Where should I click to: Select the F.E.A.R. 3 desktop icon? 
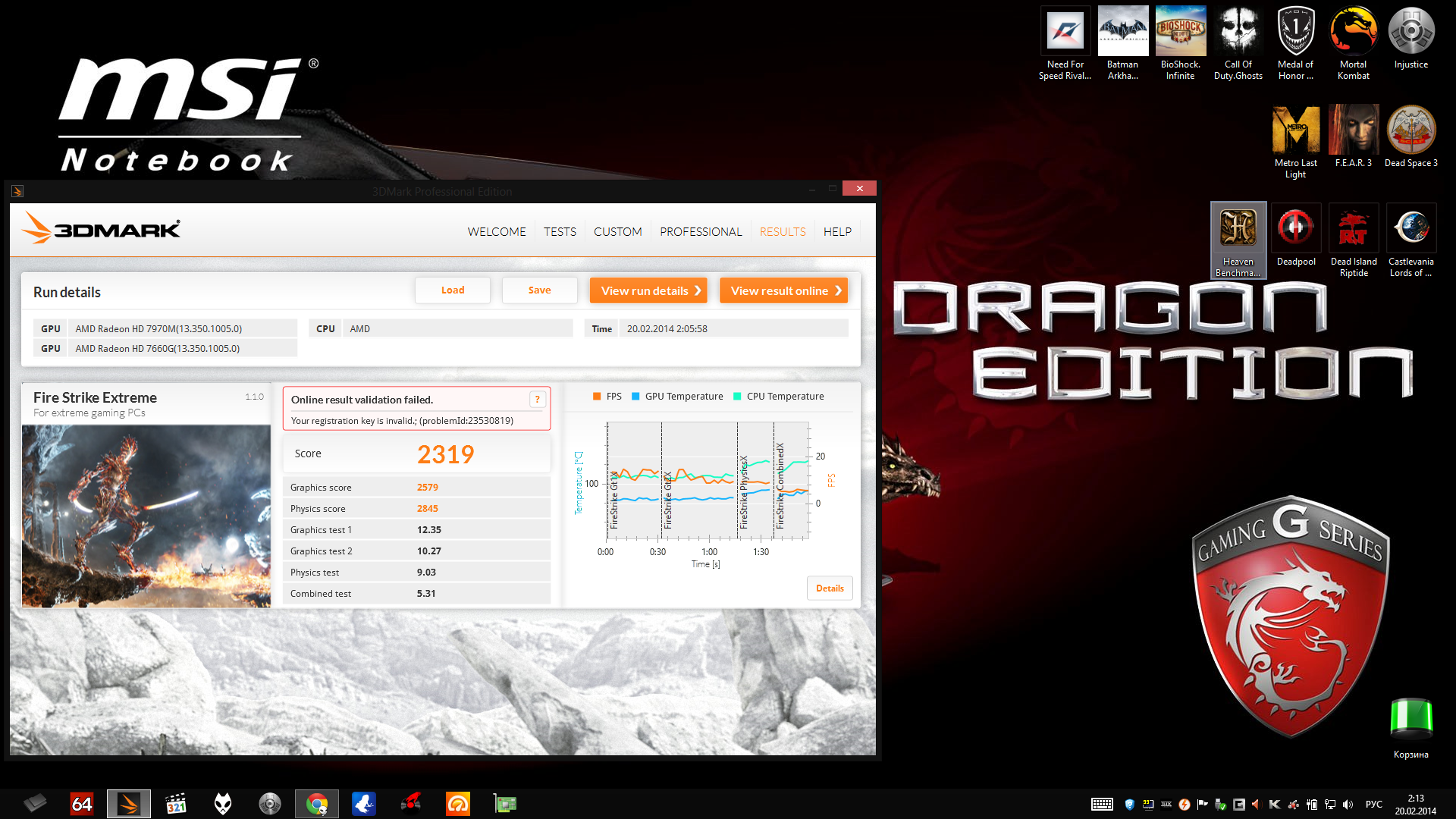(1353, 137)
